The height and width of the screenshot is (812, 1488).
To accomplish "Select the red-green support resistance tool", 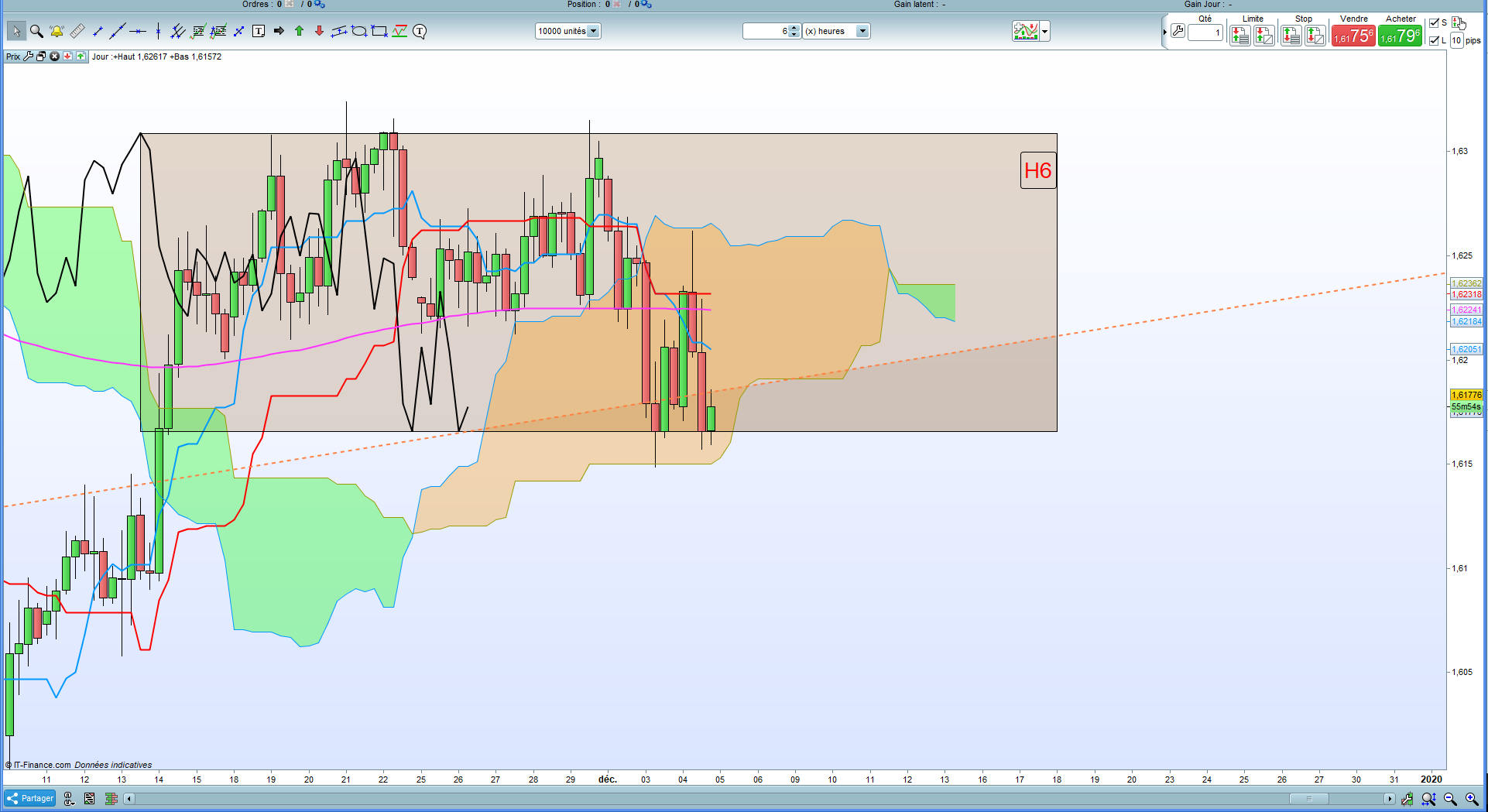I will click(399, 31).
